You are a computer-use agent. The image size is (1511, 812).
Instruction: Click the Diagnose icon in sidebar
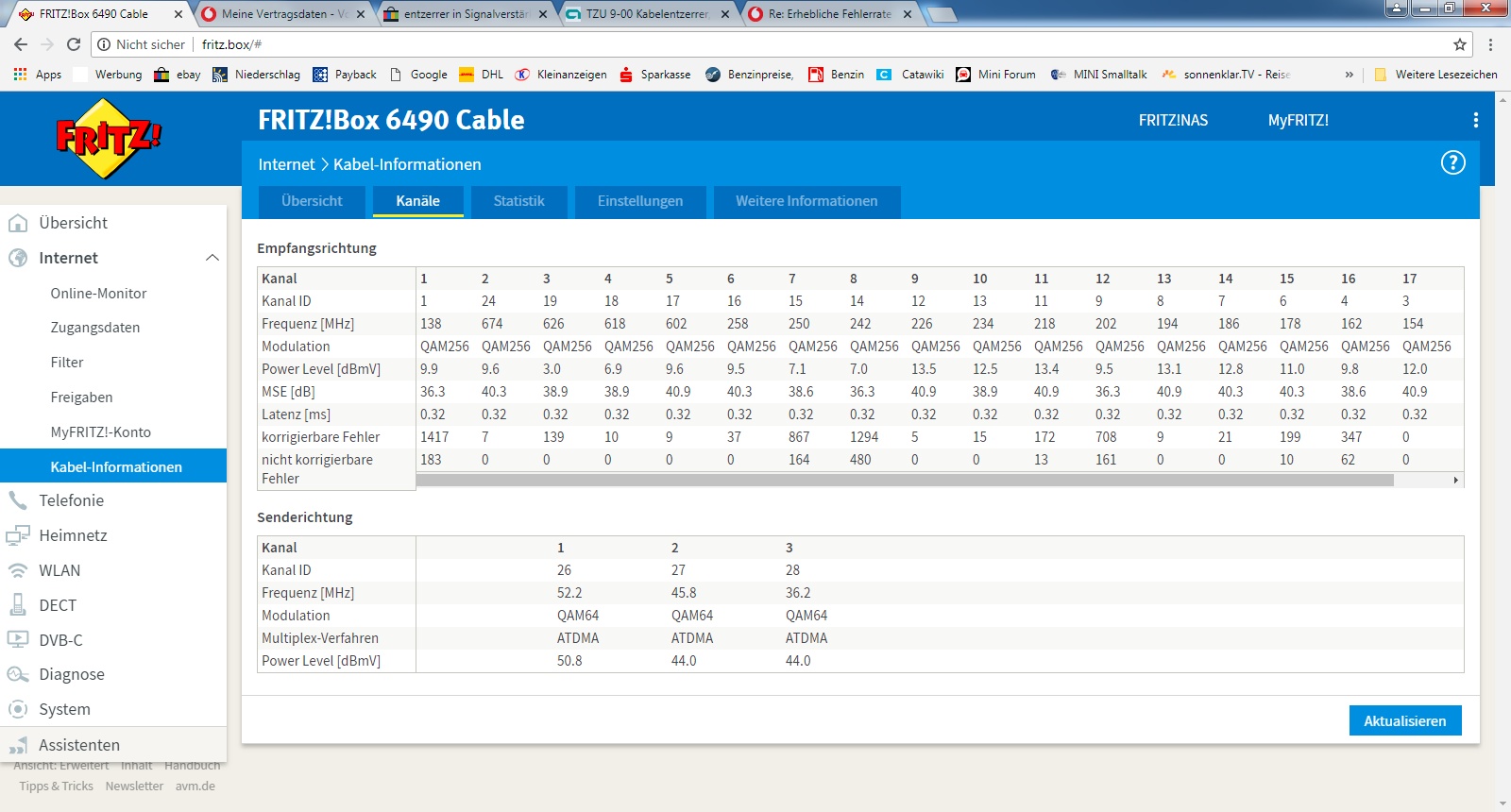click(x=18, y=674)
